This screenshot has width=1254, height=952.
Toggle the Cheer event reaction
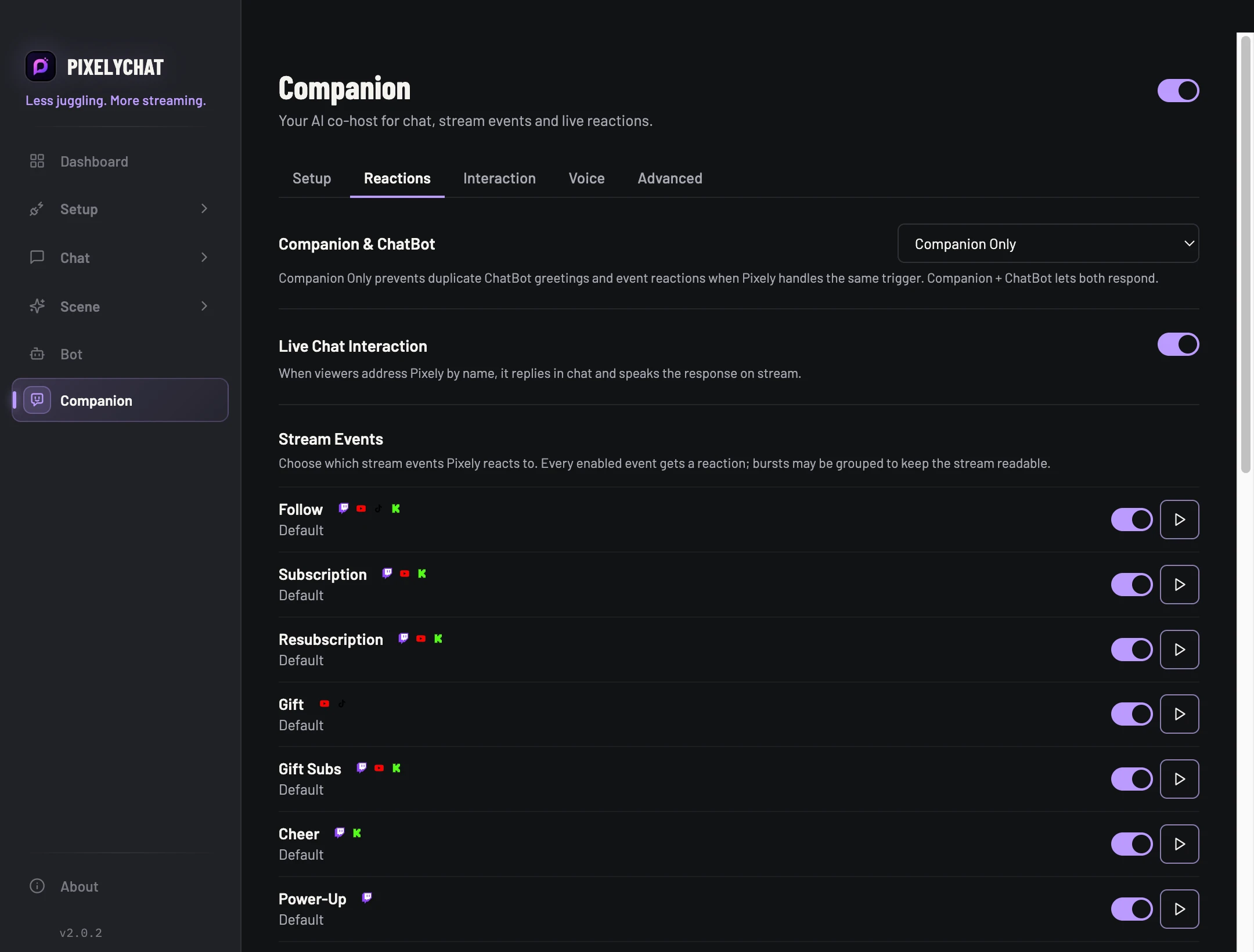[x=1132, y=844]
